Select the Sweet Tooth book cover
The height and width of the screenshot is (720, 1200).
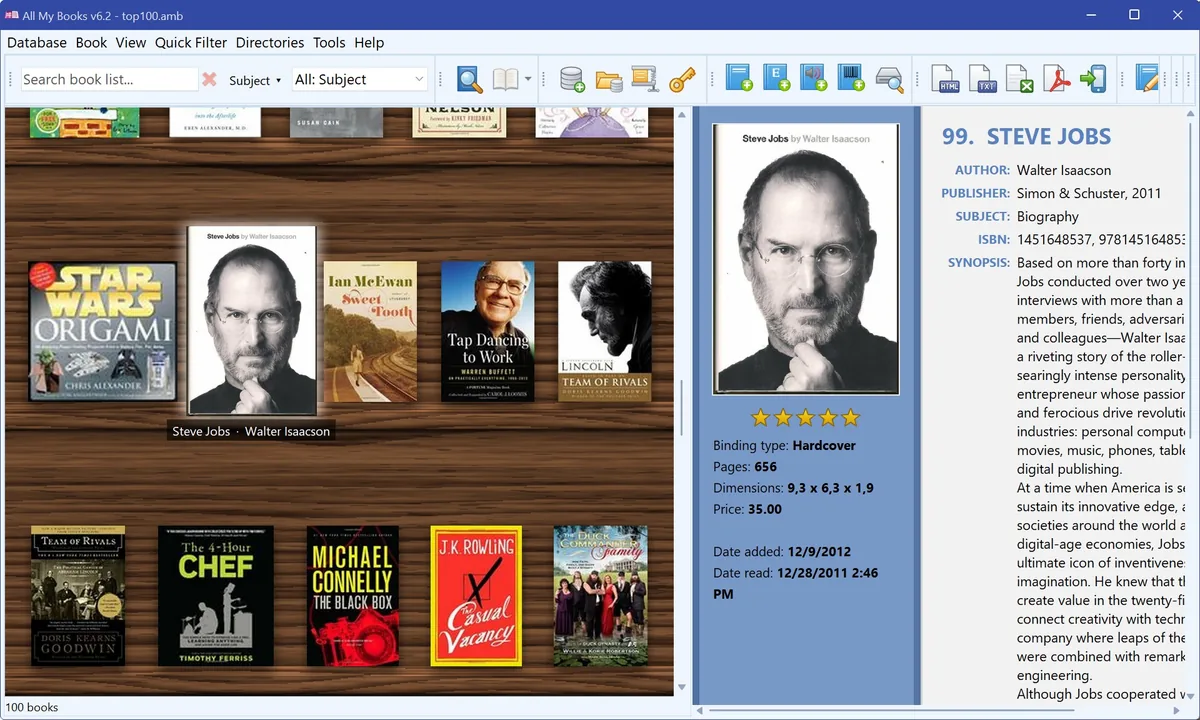370,332
